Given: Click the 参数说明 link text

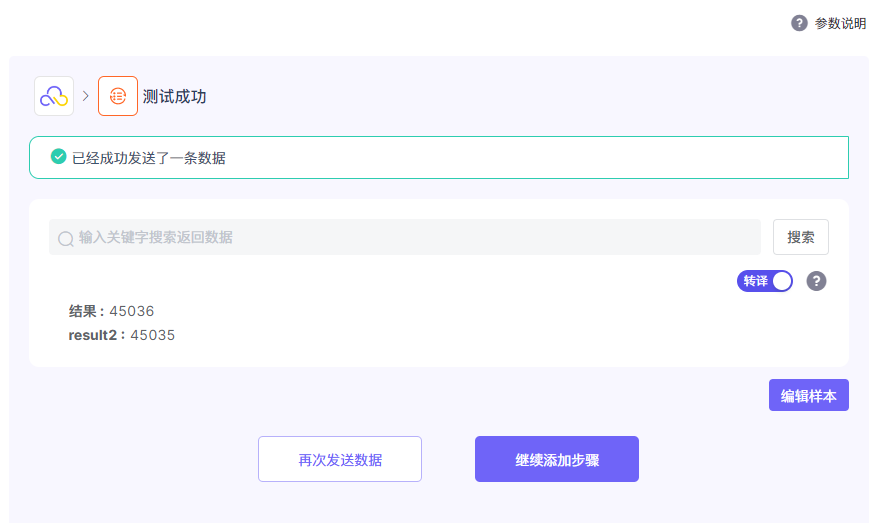Looking at the screenshot, I should pyautogui.click(x=840, y=23).
